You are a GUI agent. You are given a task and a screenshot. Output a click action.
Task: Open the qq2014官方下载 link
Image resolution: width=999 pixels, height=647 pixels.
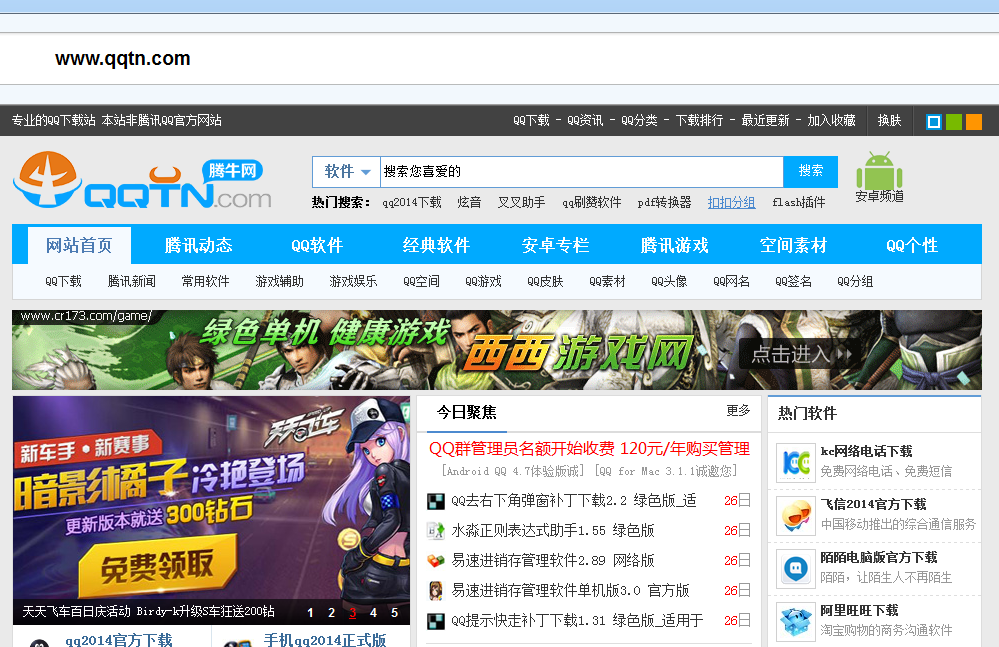click(119, 640)
